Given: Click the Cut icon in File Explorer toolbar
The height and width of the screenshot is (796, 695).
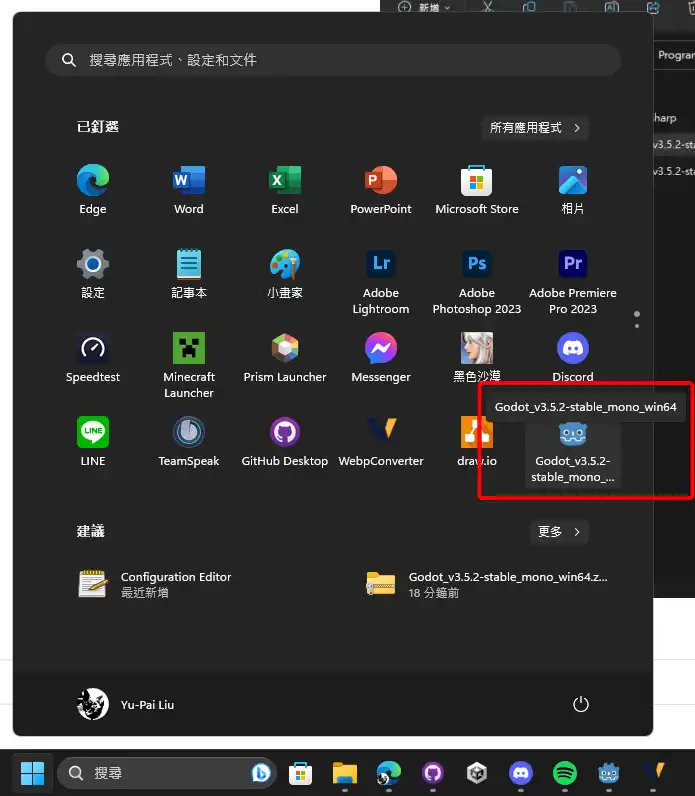Looking at the screenshot, I should click(488, 6).
